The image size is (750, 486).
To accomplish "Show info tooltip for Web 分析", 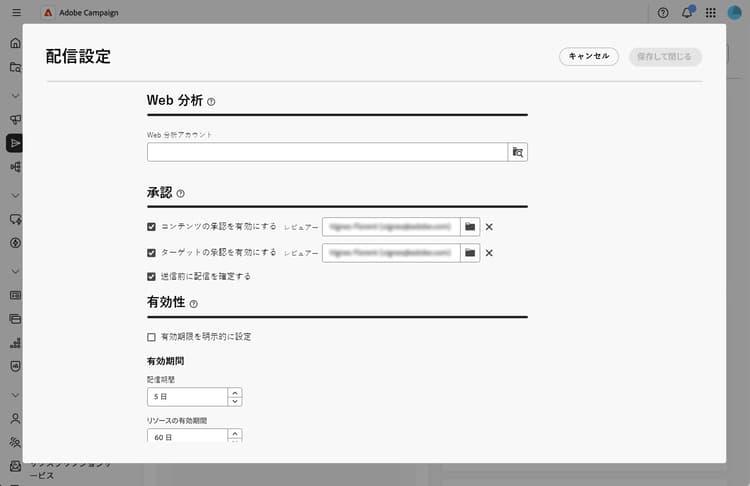I will click(x=211, y=101).
